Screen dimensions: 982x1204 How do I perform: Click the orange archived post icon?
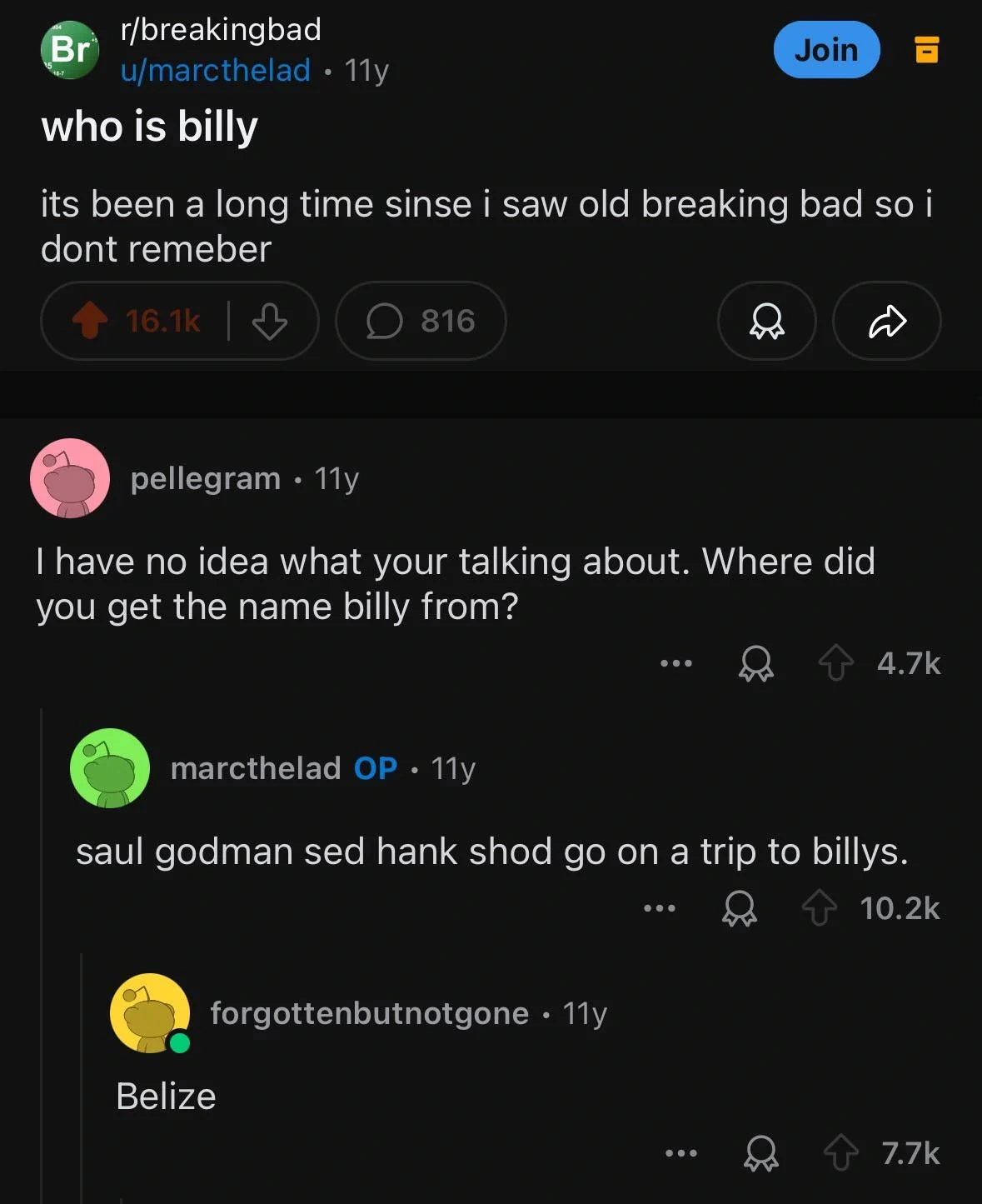point(927,50)
